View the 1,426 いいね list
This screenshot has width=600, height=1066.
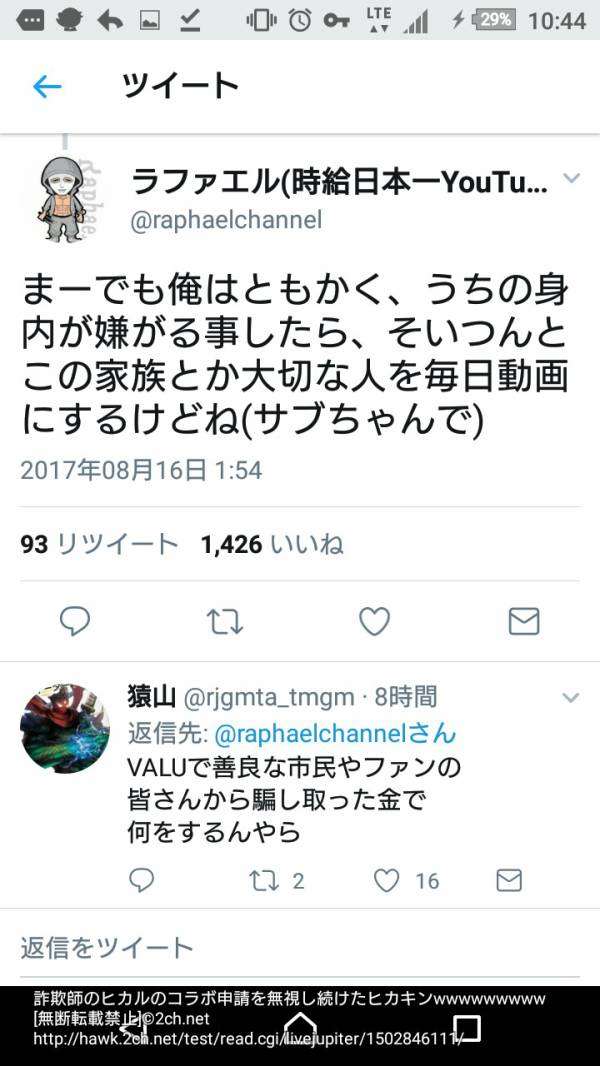click(x=272, y=545)
